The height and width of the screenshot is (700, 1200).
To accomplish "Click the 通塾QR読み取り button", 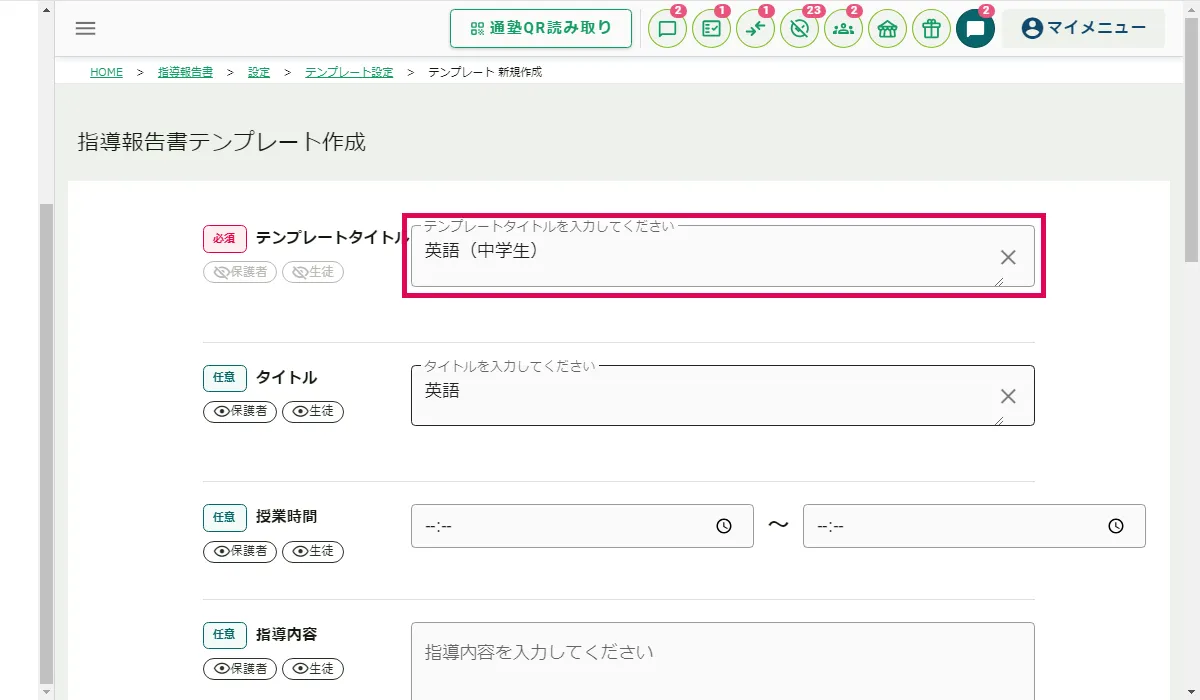I will pos(541,28).
